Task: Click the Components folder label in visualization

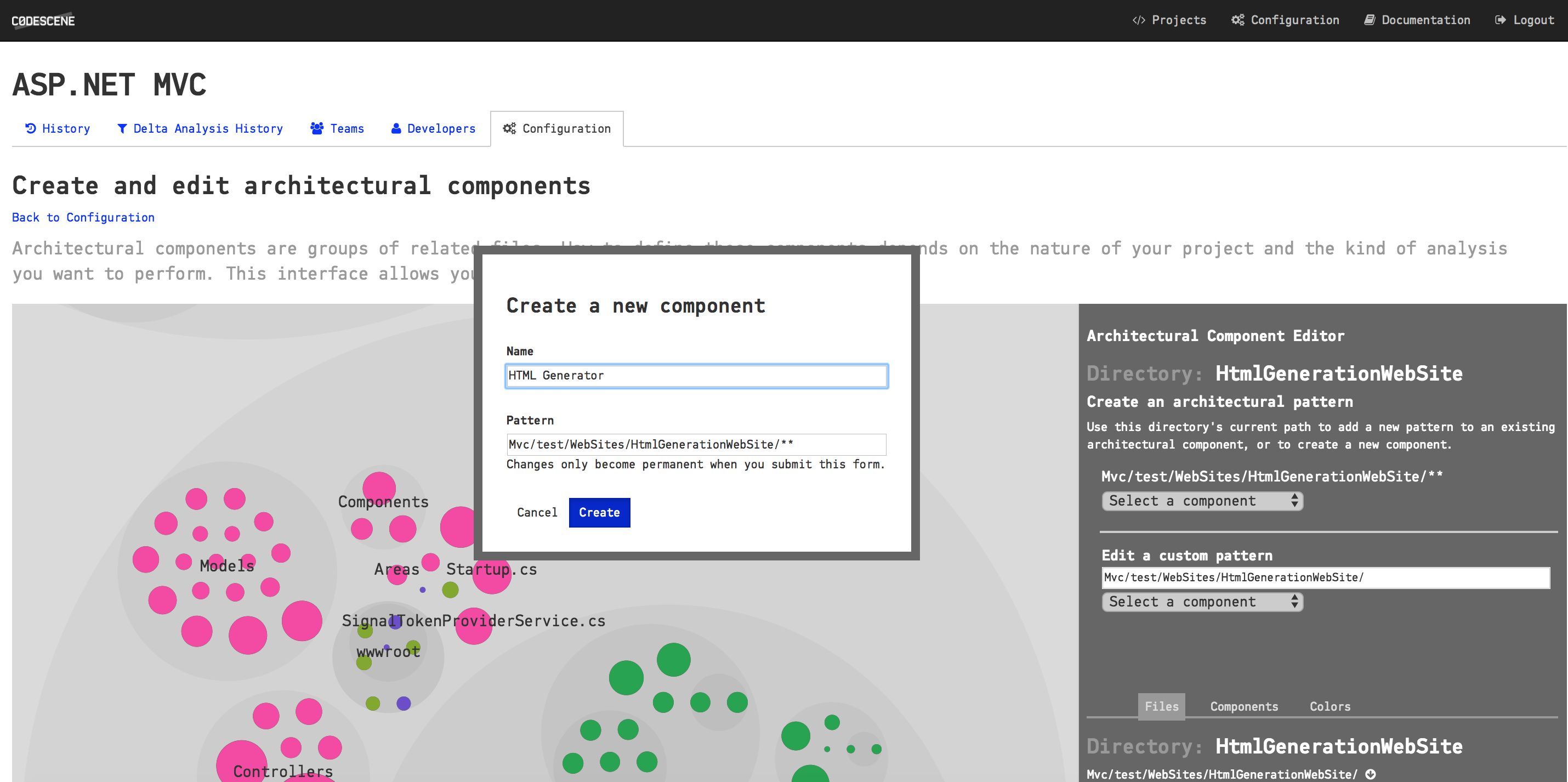Action: coord(383,502)
